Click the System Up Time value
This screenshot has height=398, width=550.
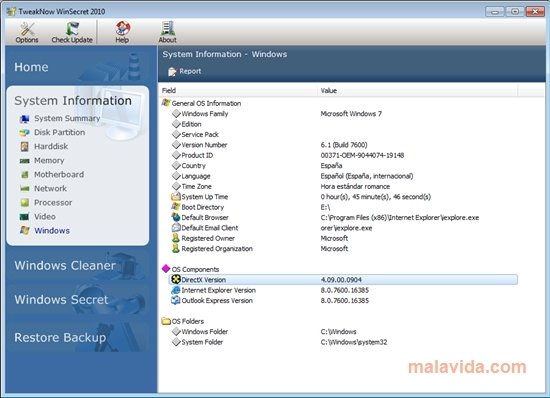376,197
